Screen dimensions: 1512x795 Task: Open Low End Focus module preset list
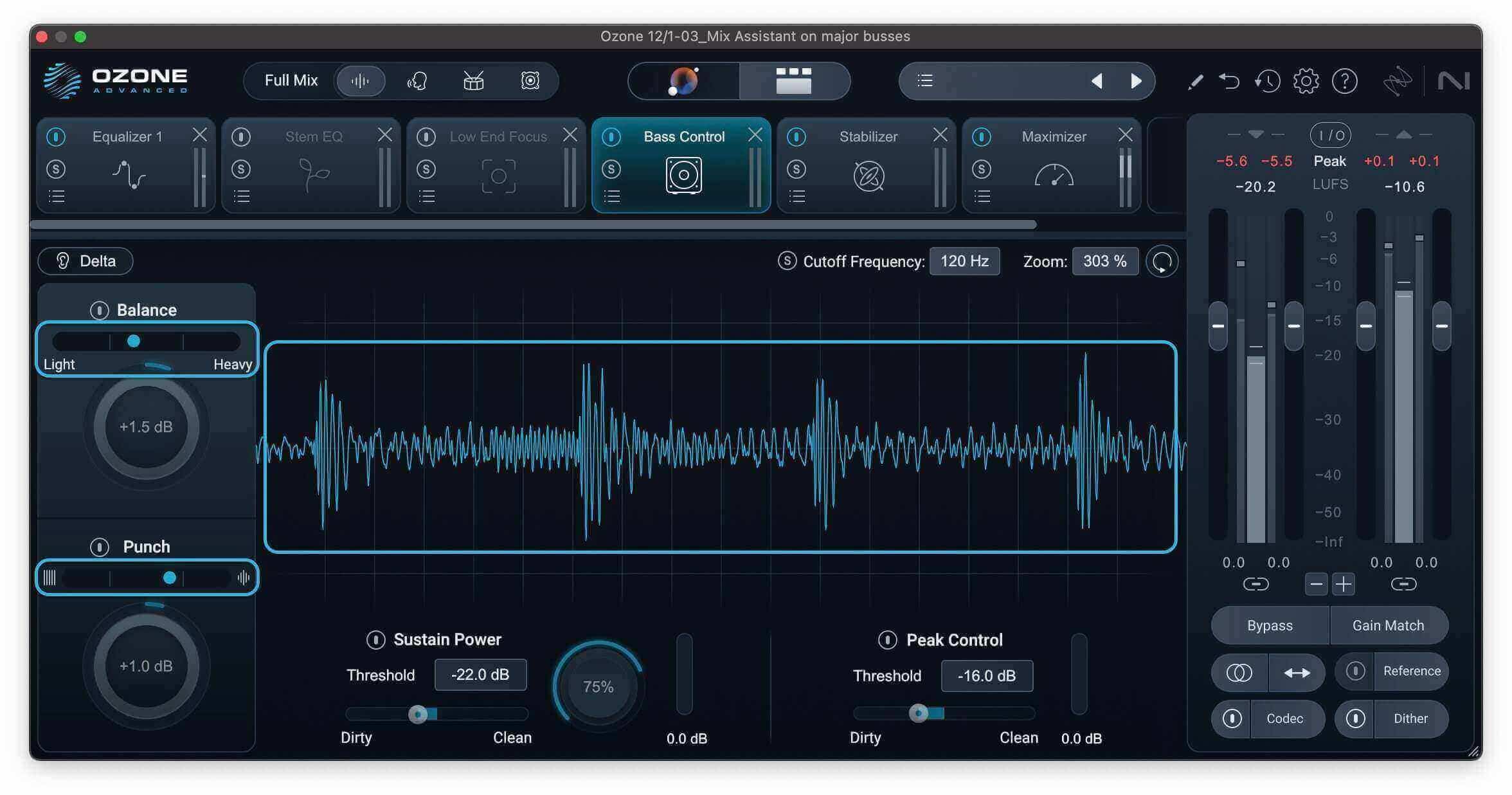427,196
